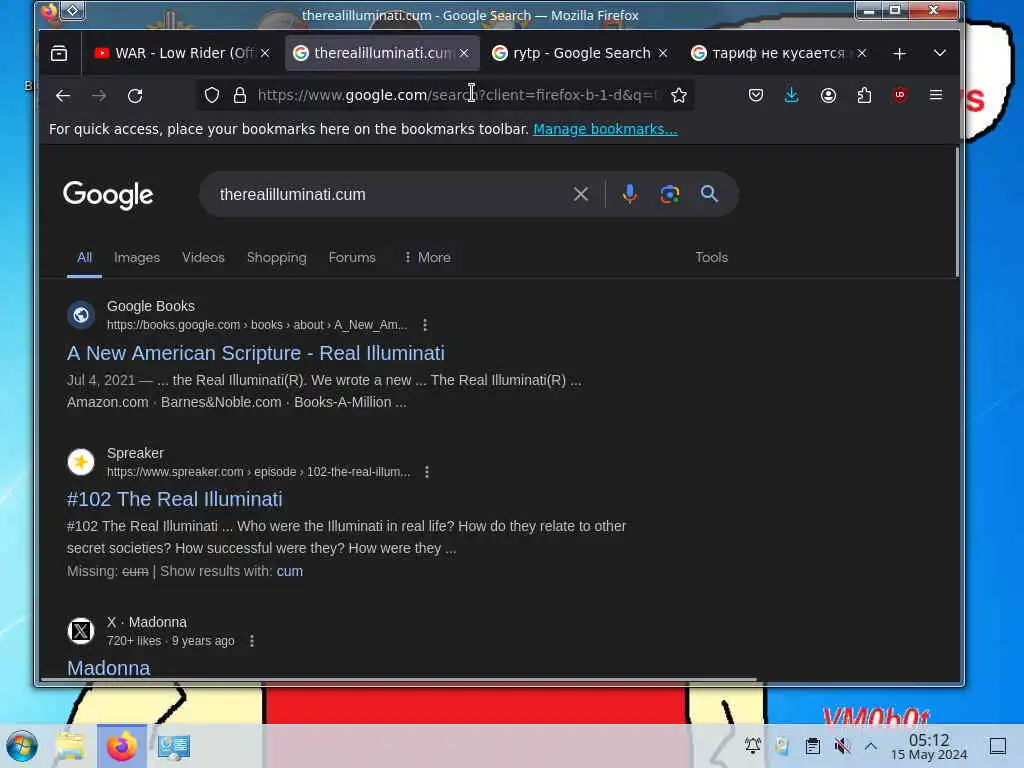This screenshot has height=768, width=1024.
Task: Show results including the missing search term
Action: pos(289,571)
